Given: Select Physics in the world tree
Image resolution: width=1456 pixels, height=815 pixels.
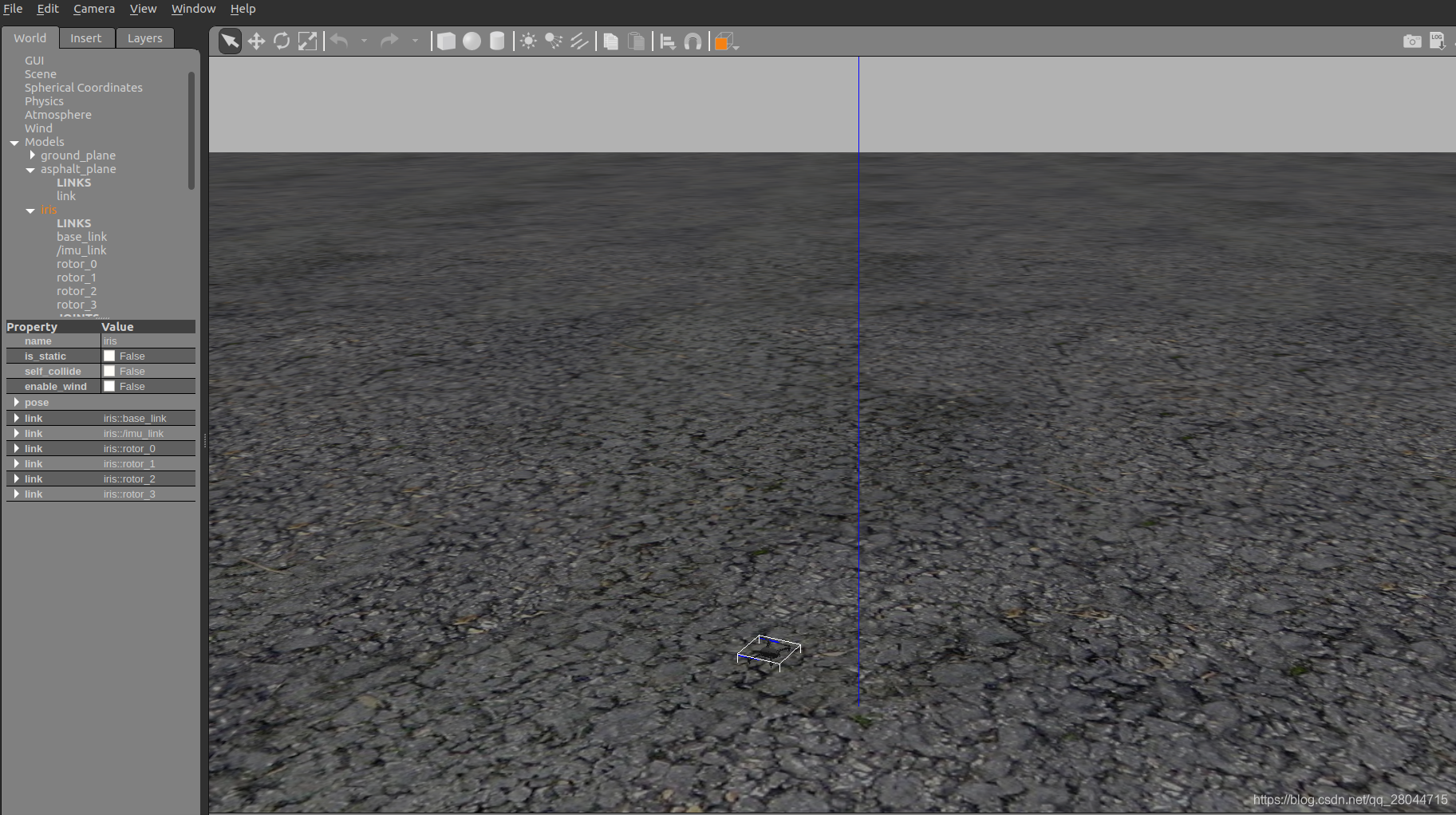Looking at the screenshot, I should point(44,101).
